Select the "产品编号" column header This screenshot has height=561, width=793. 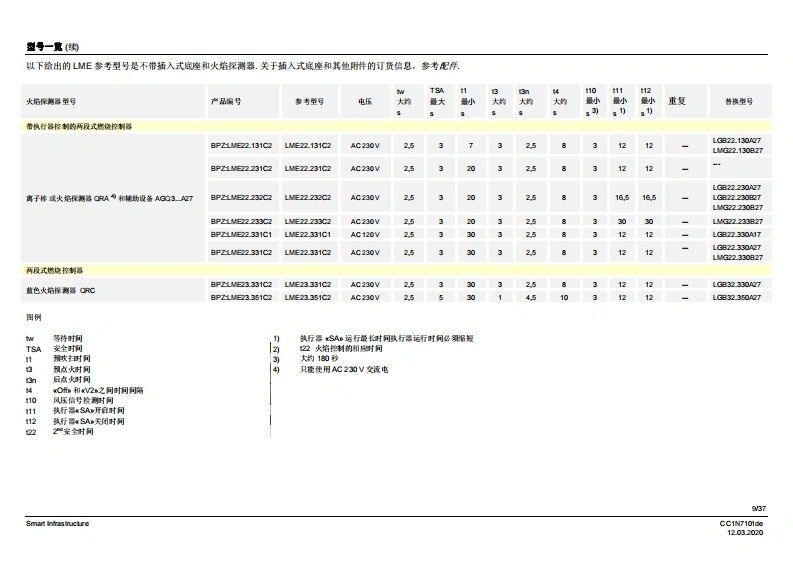click(x=226, y=102)
